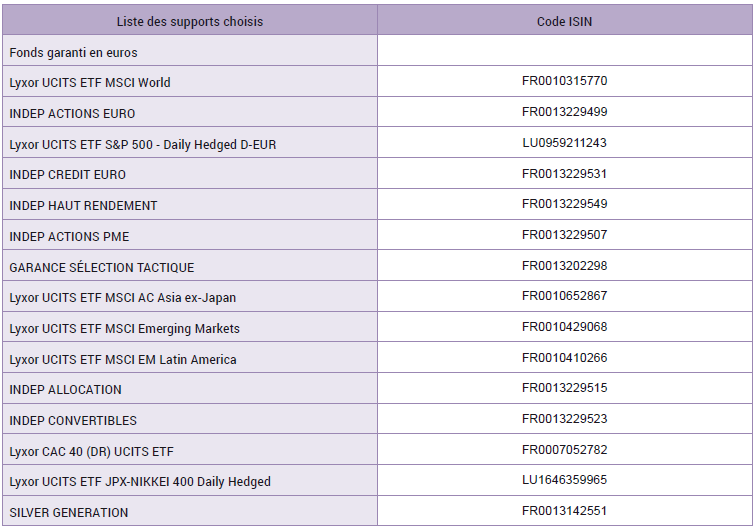Image resolution: width=755 pixels, height=527 pixels.
Task: Select the 'Fonds garanti en euros' row
Action: tap(73, 52)
